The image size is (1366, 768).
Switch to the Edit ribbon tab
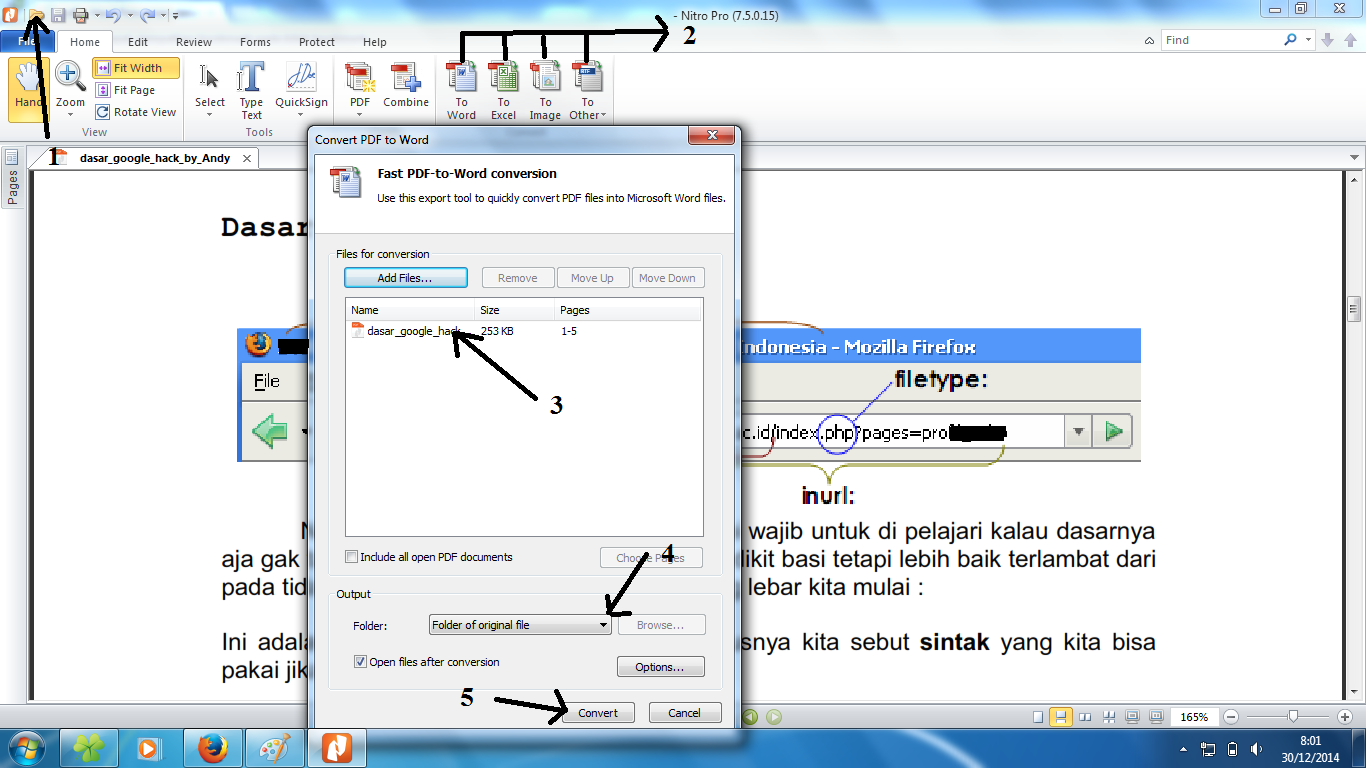pos(138,42)
